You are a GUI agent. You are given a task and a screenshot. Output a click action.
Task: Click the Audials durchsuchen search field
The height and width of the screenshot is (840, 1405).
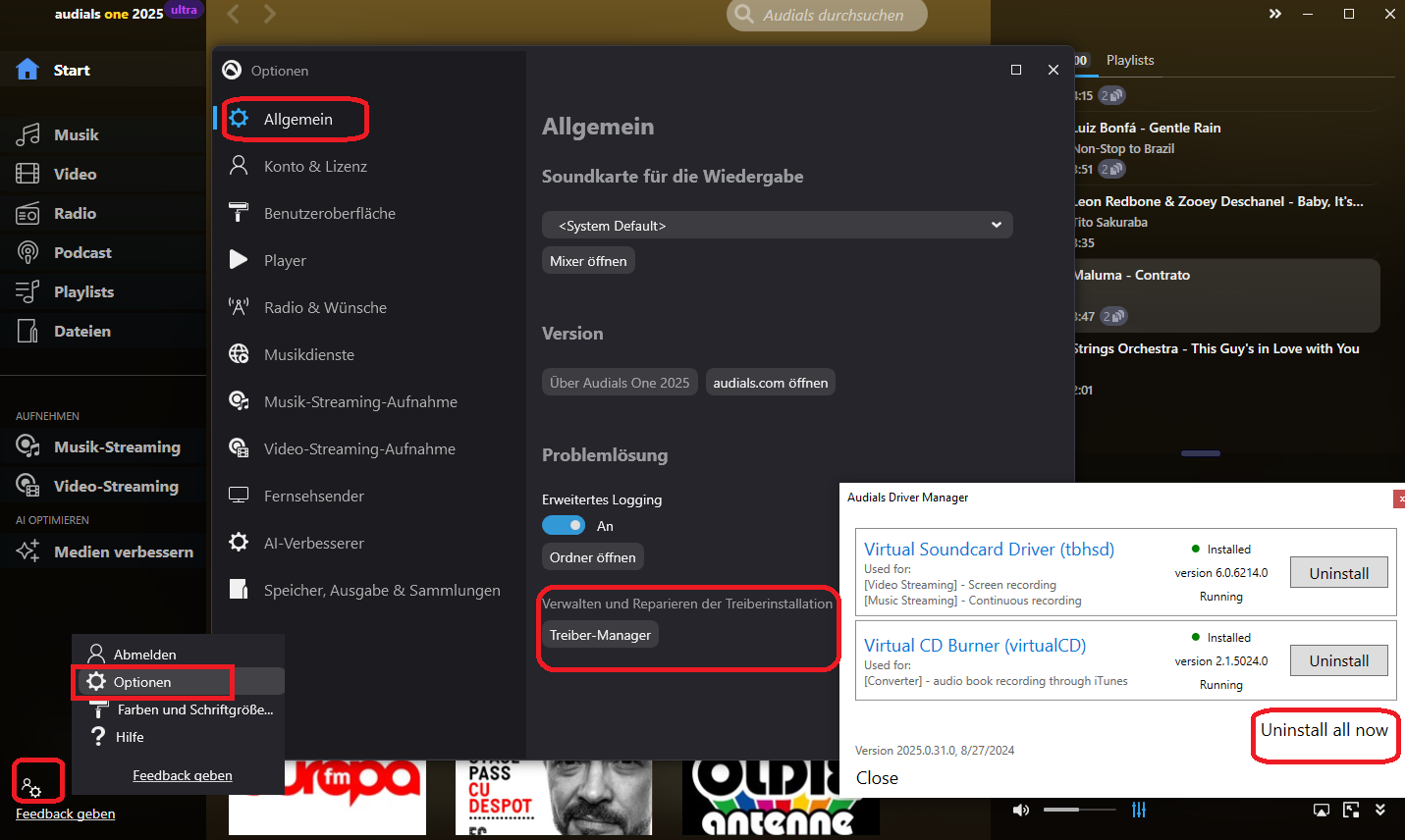[x=826, y=16]
